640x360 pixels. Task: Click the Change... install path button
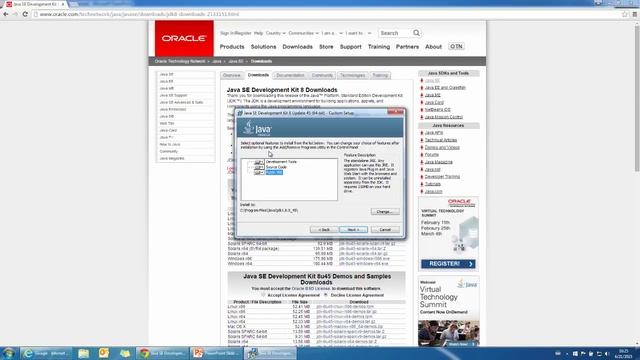click(385, 212)
